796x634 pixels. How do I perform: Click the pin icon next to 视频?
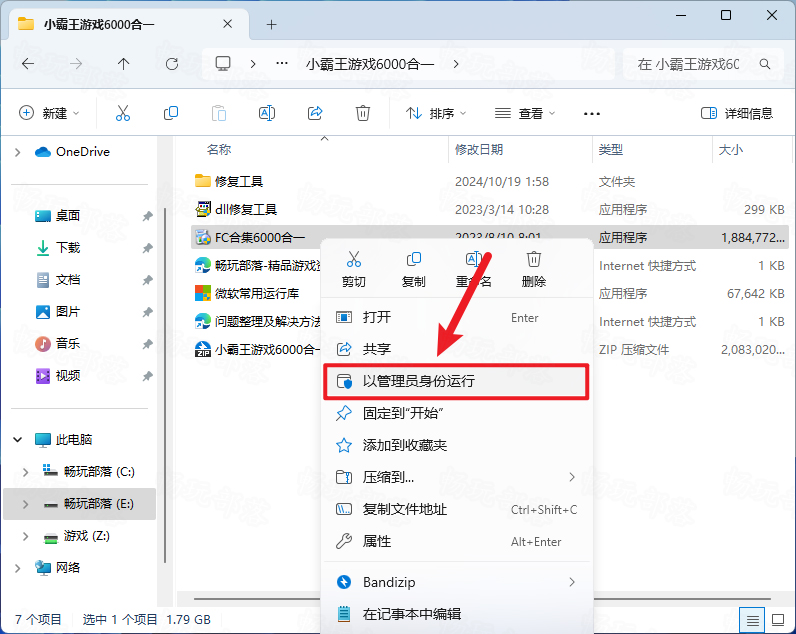147,376
